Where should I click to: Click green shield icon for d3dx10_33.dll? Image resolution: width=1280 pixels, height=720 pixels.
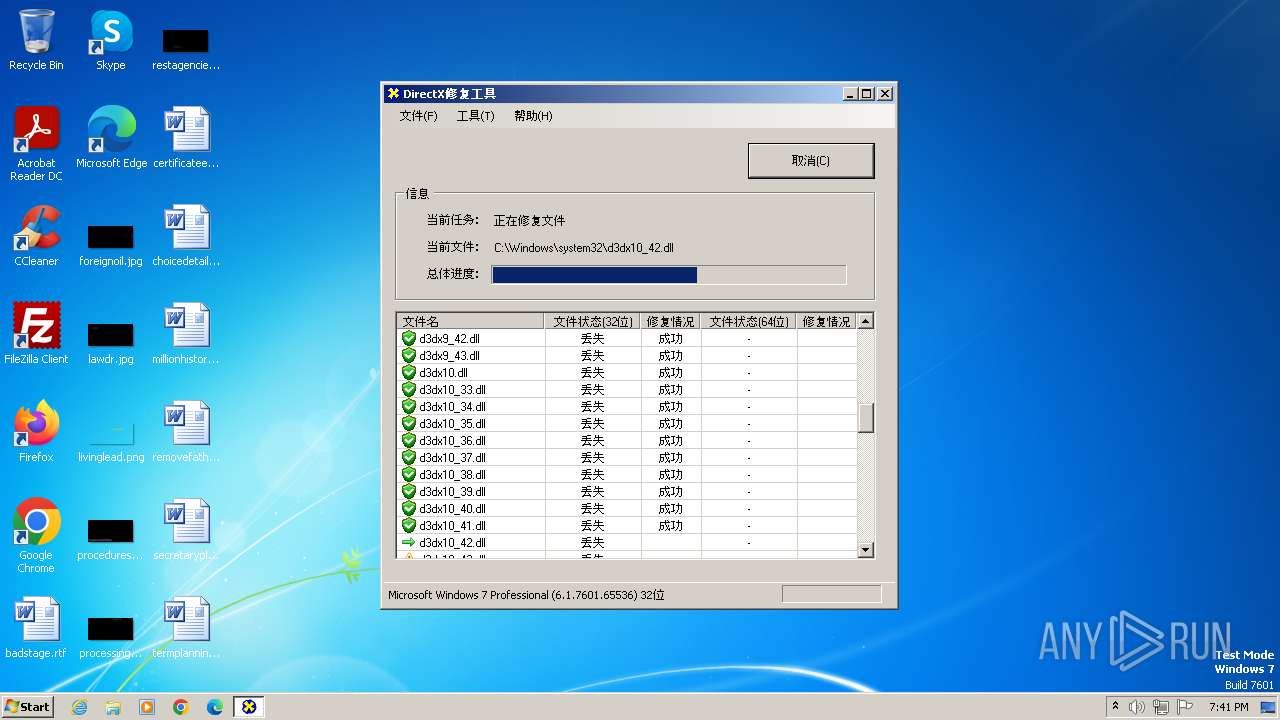tap(409, 390)
